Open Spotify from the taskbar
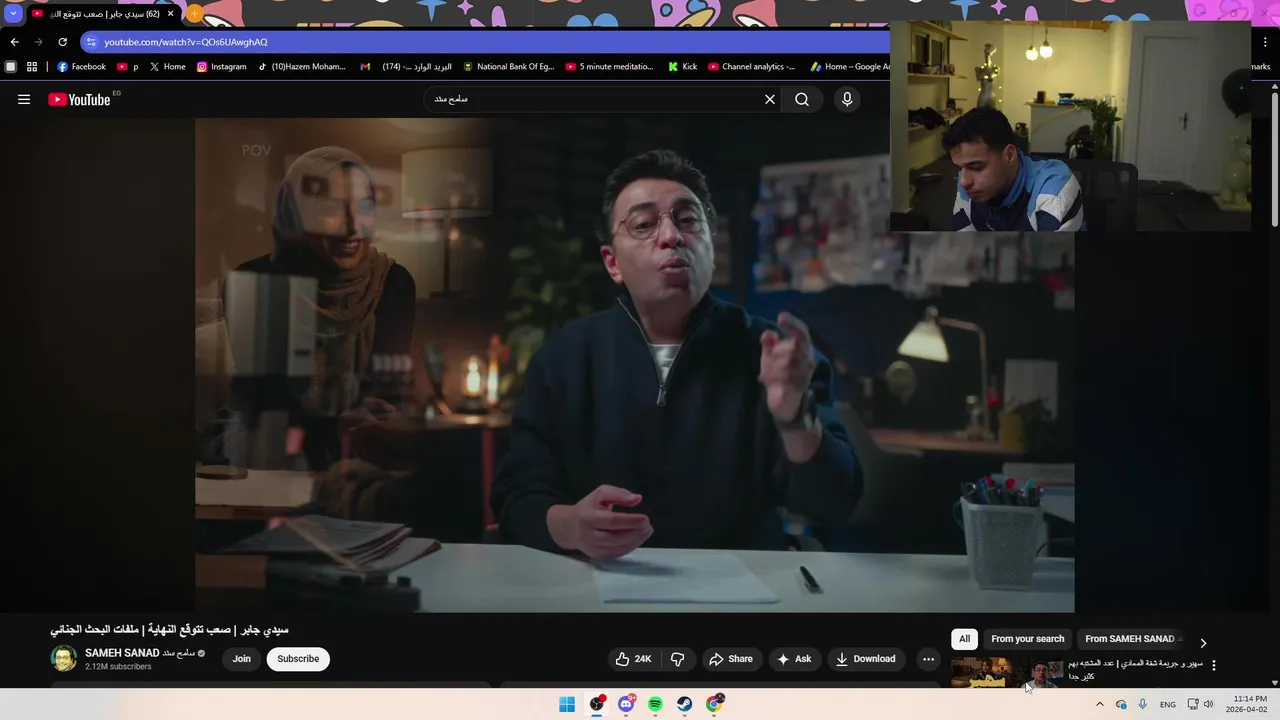The width and height of the screenshot is (1280, 720). (655, 704)
